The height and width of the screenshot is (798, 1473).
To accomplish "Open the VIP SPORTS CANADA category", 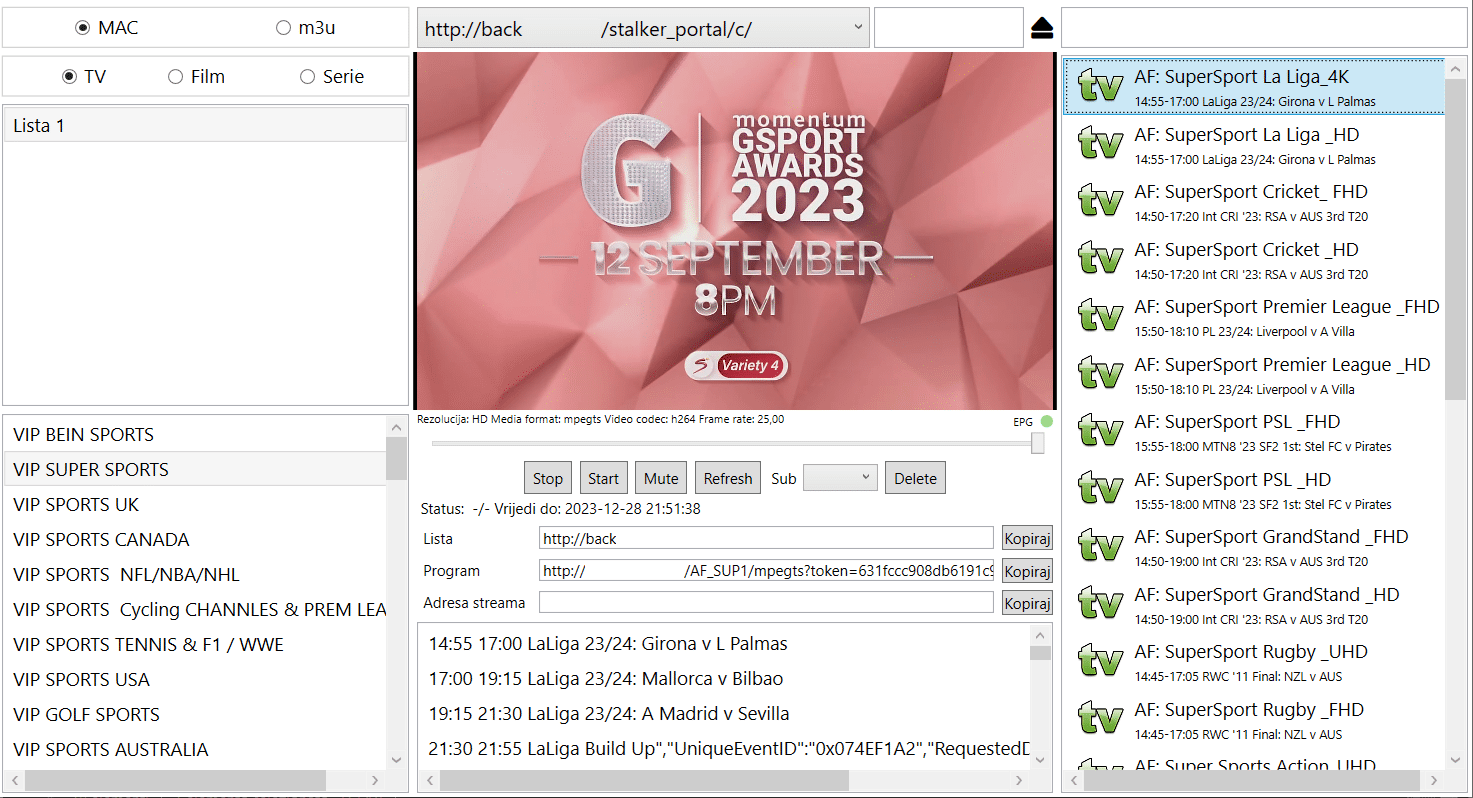I will pyautogui.click(x=195, y=540).
